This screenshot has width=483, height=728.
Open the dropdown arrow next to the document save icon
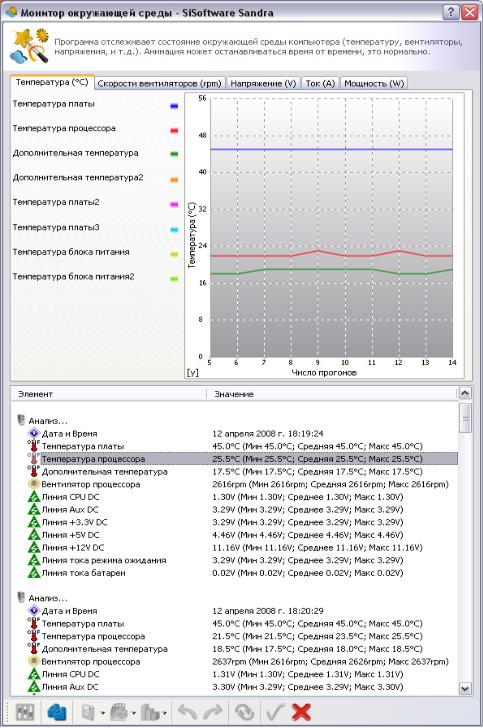[x=102, y=713]
